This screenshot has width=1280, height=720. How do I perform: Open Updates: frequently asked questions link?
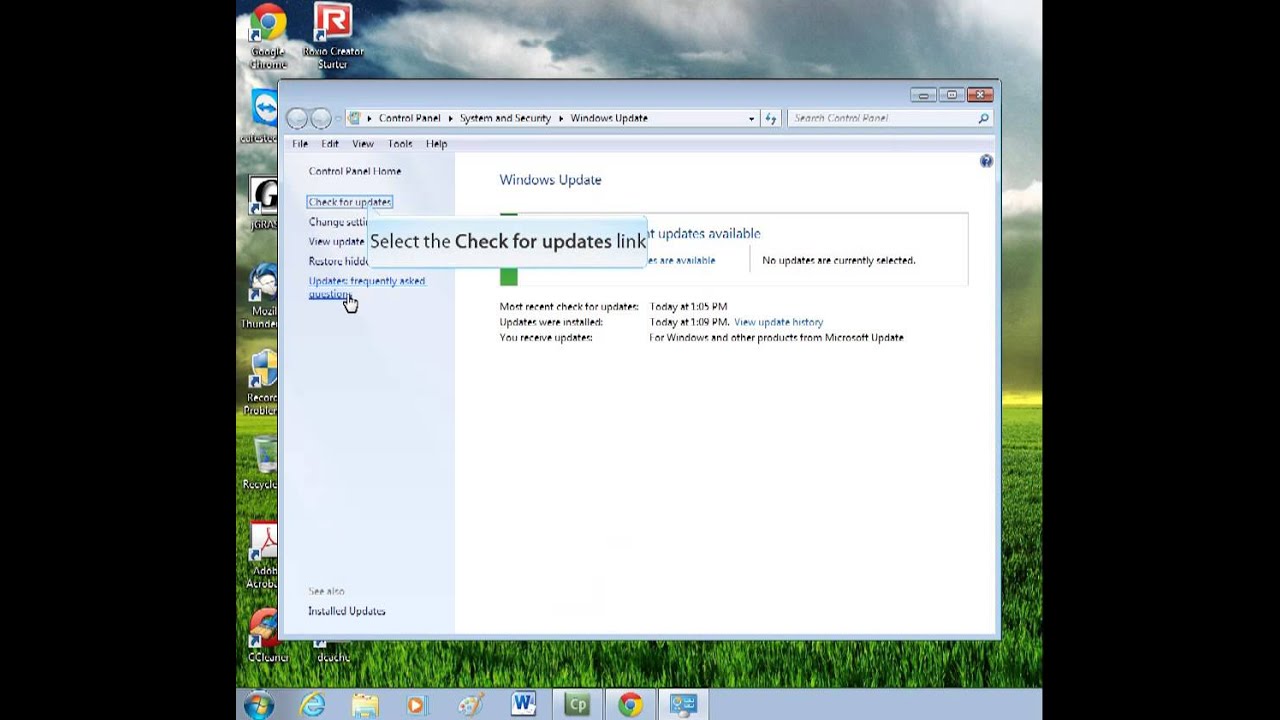(x=367, y=287)
